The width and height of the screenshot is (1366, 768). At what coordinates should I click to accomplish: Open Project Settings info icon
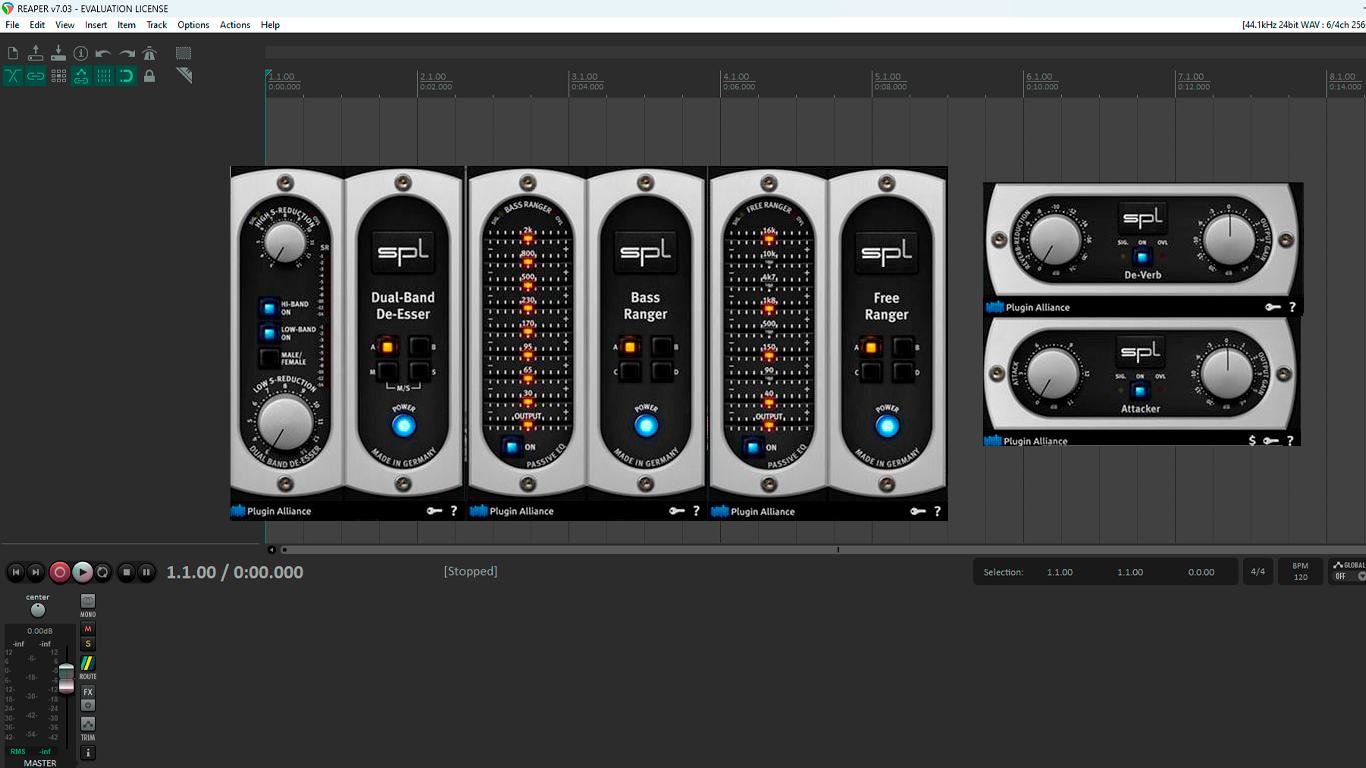coord(81,53)
